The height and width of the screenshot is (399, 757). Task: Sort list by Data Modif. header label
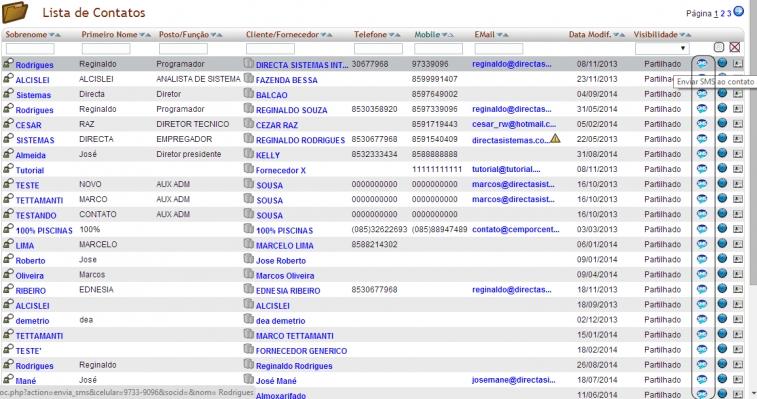590,34
